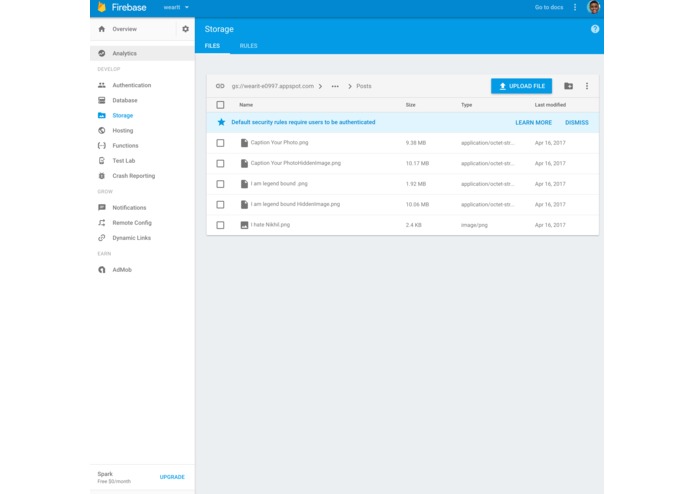The image size is (695, 494).
Task: Open the project selector dropdown arrow
Action: [187, 7]
